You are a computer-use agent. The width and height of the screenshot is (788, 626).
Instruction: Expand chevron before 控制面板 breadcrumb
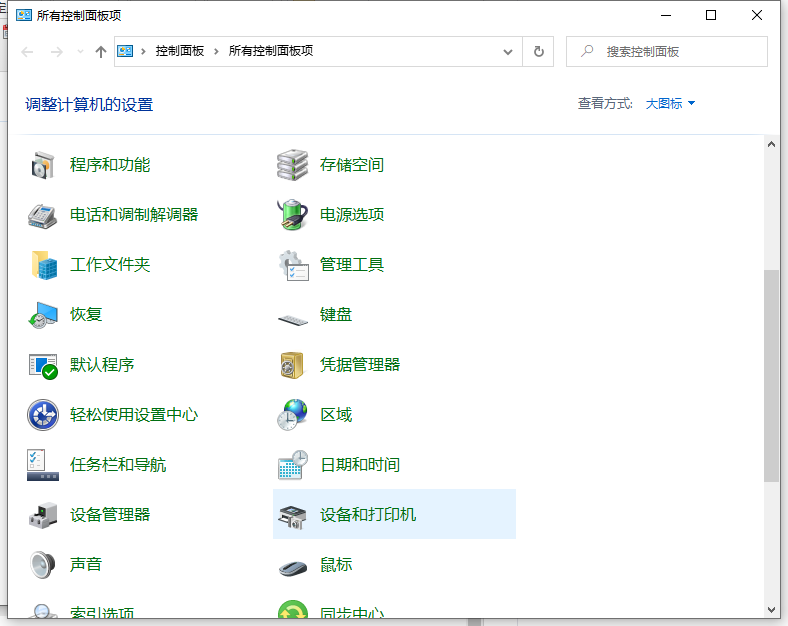(143, 51)
